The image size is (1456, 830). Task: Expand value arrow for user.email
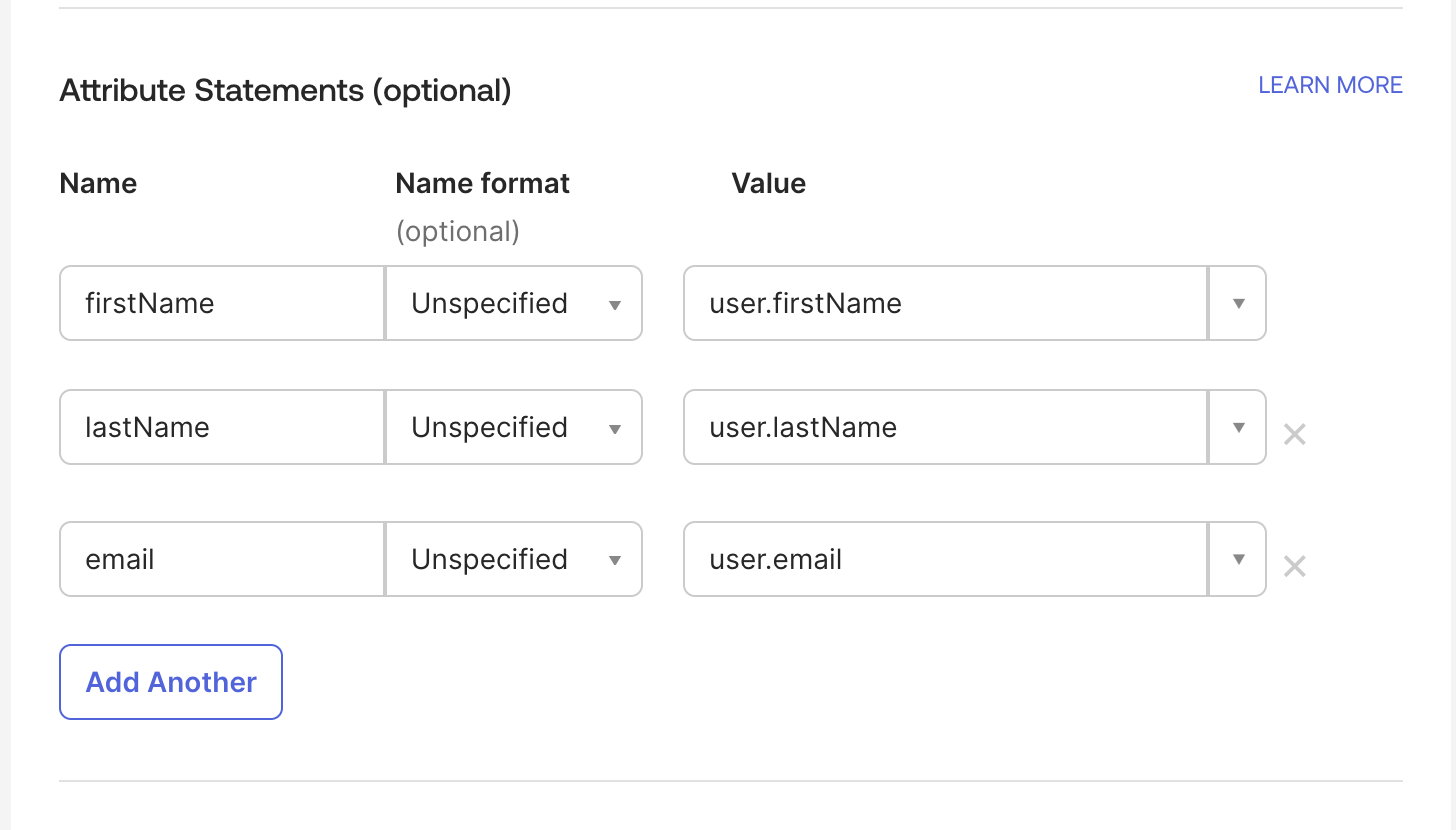[x=1238, y=559]
